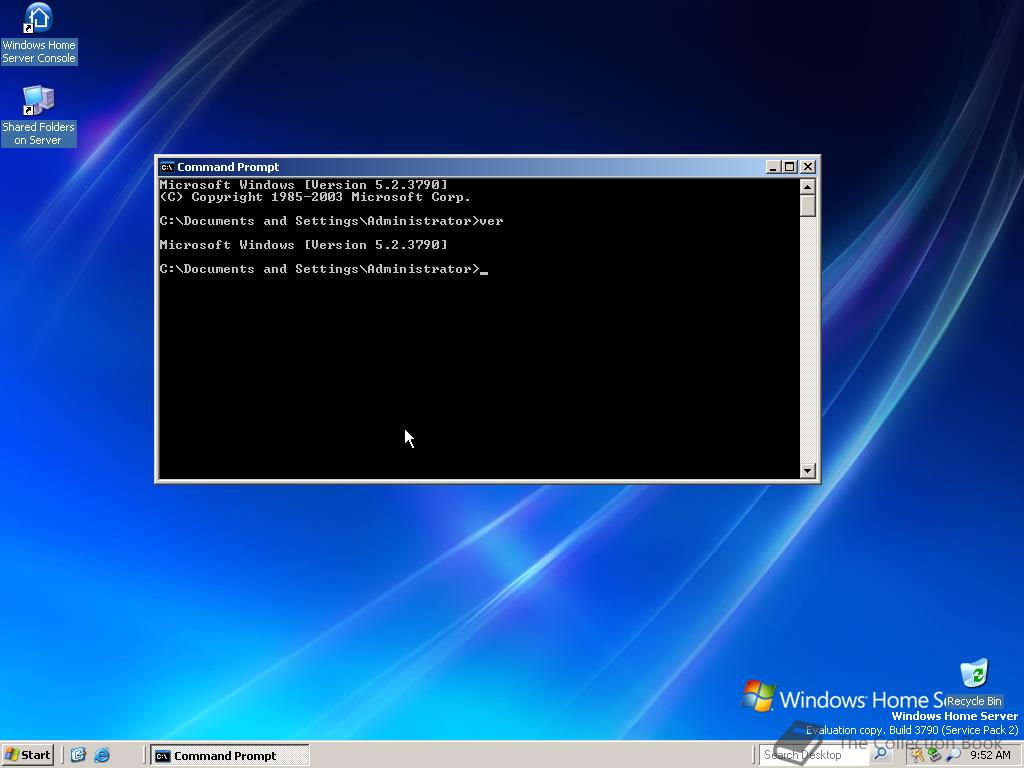Click the Start button
The width and height of the screenshot is (1024, 768).
coord(27,755)
